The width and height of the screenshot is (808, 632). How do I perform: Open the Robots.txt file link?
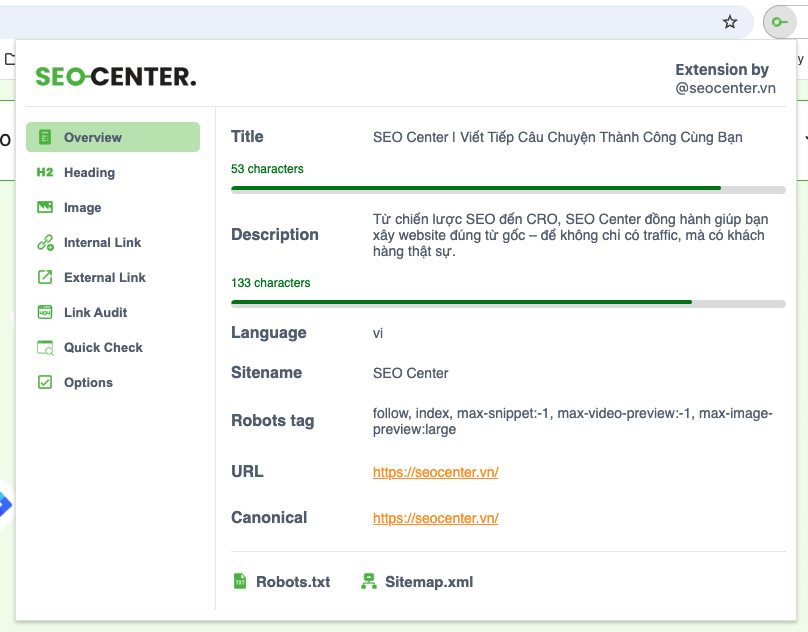tap(292, 581)
